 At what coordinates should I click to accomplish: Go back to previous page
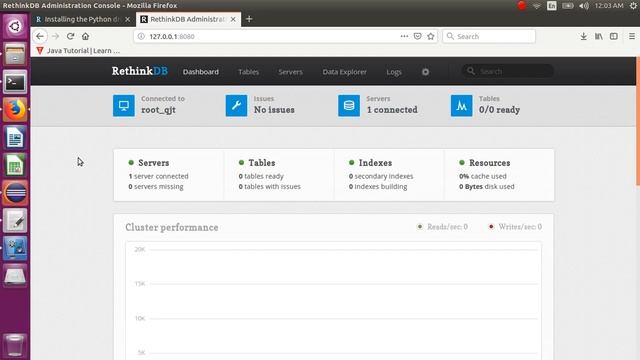point(40,36)
